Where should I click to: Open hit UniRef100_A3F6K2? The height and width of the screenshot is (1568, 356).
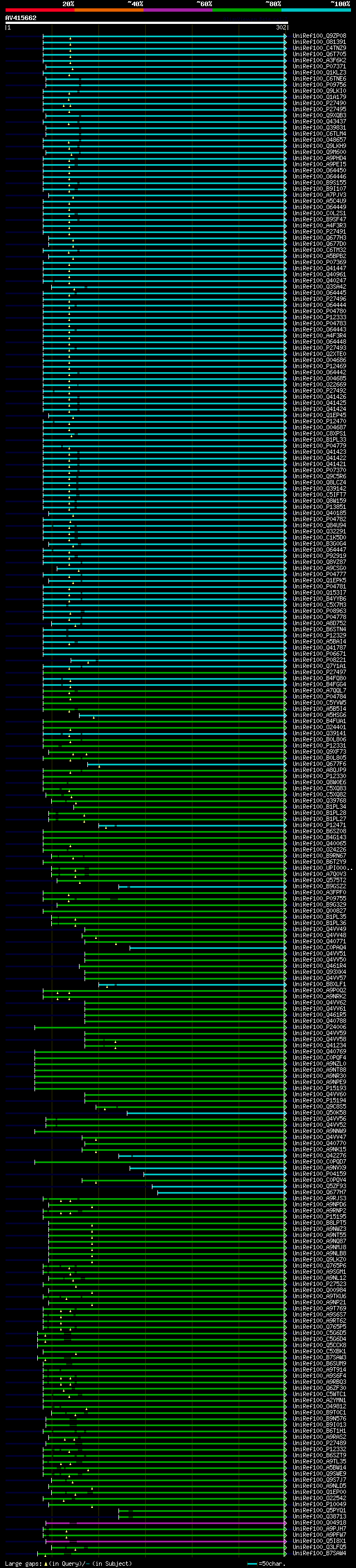[319, 60]
